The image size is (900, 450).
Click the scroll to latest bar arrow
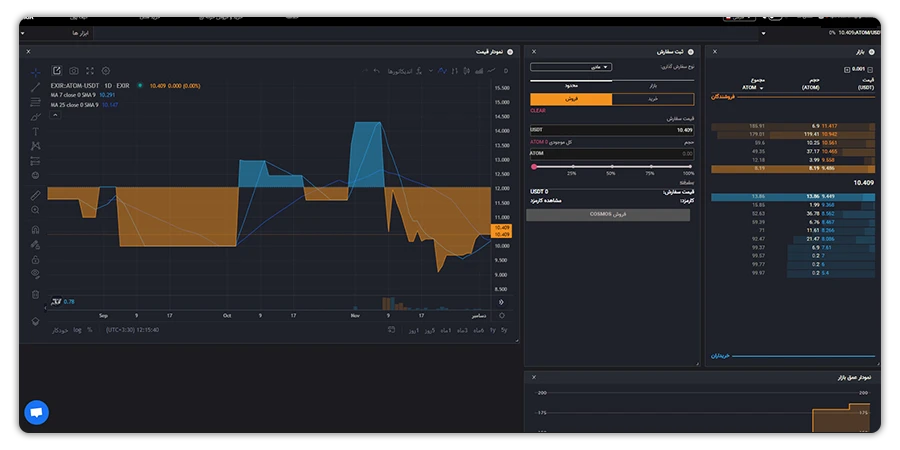[502, 302]
